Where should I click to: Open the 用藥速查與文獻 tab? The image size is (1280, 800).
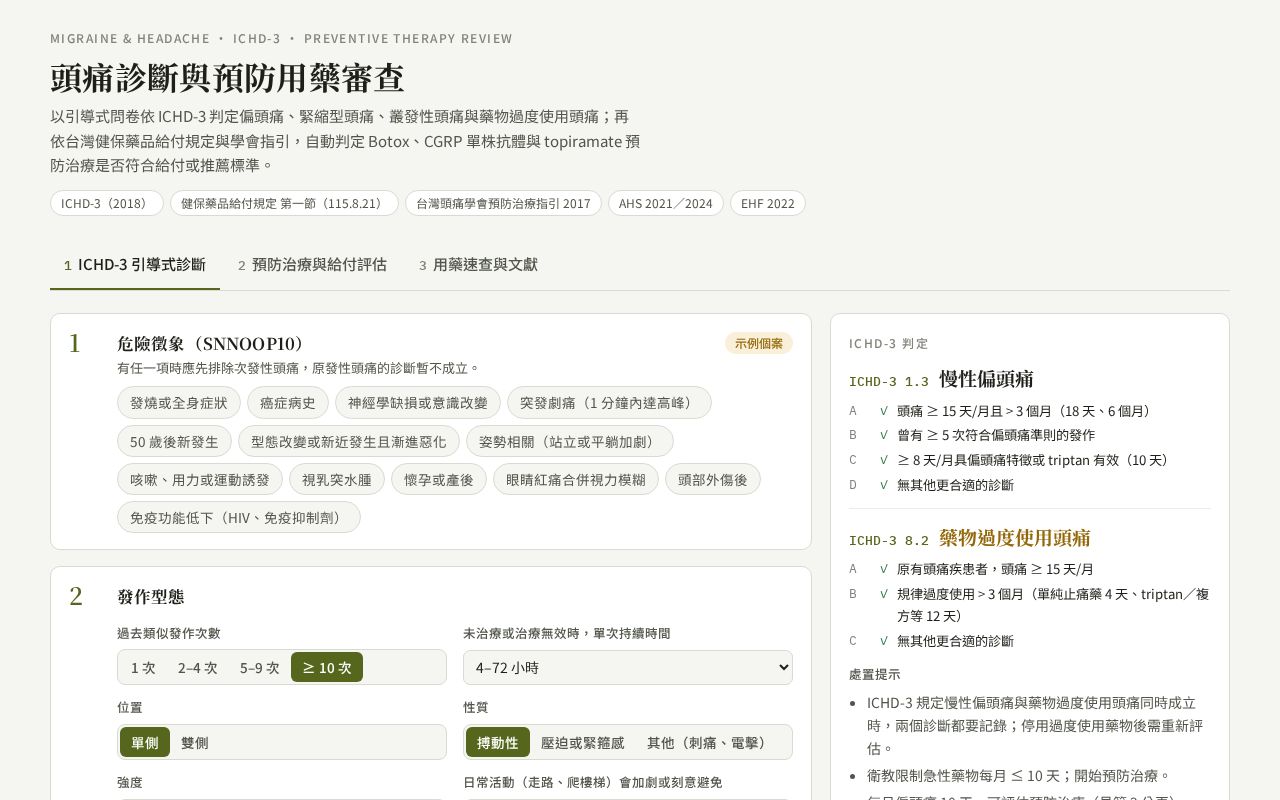click(478, 265)
